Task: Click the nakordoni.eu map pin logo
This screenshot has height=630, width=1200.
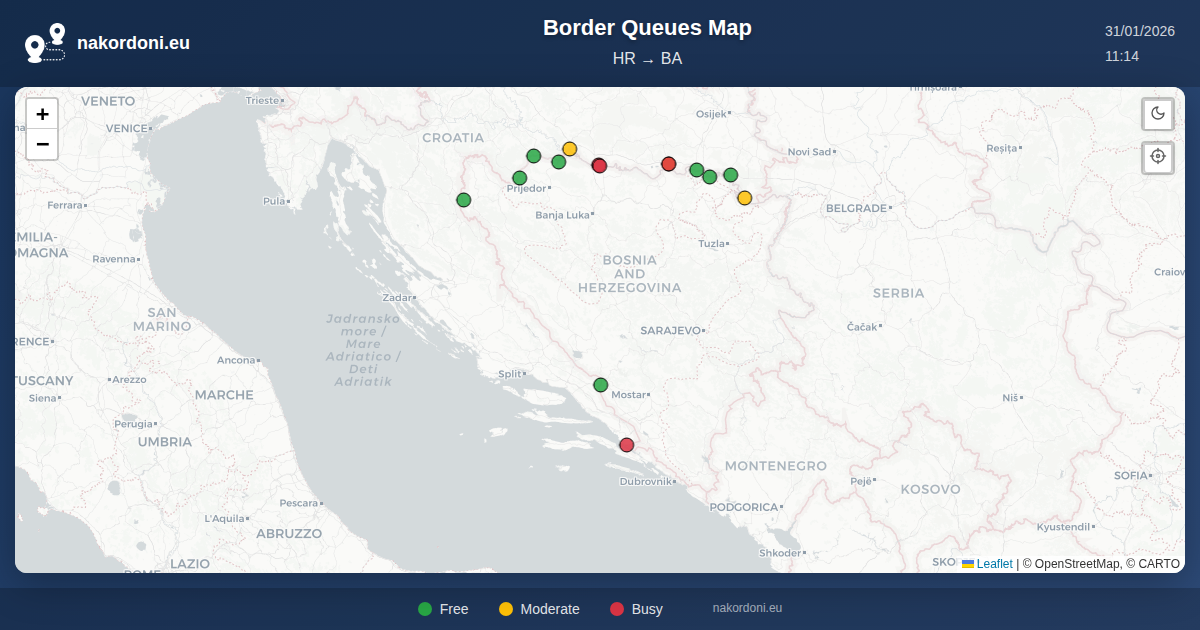Action: tap(45, 43)
